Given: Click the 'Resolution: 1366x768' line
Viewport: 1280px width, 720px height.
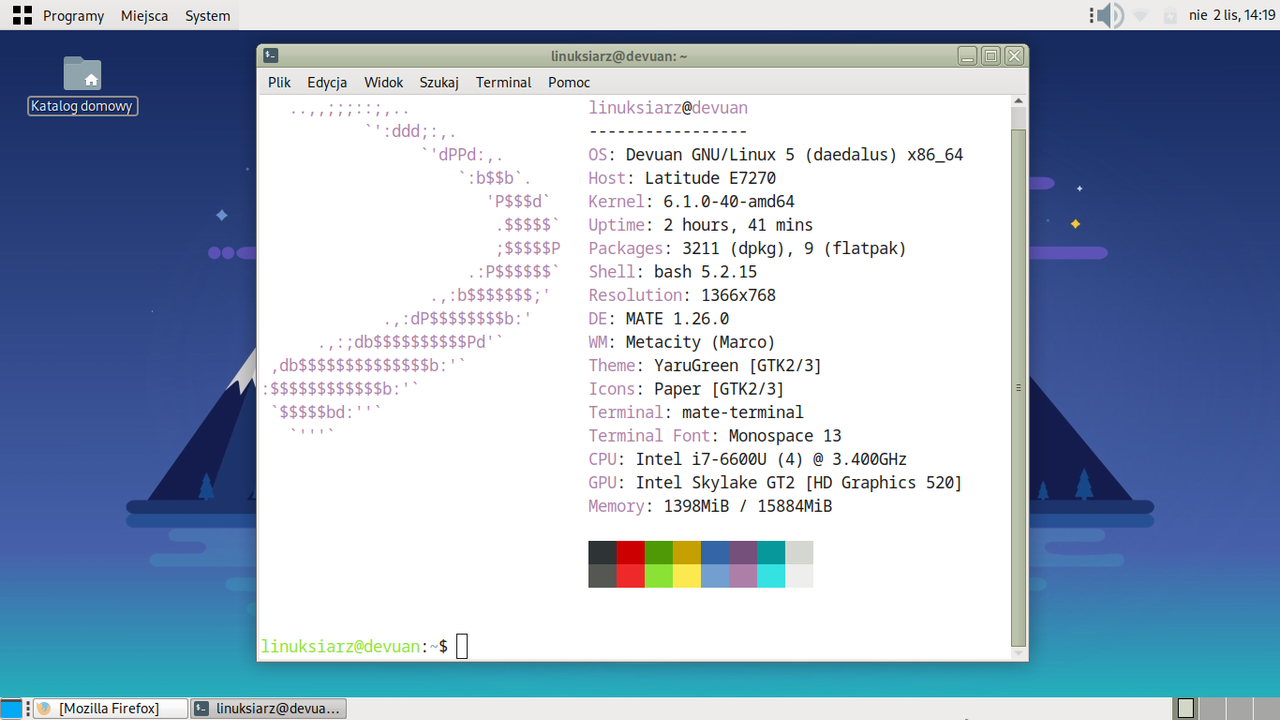Looking at the screenshot, I should coord(682,295).
